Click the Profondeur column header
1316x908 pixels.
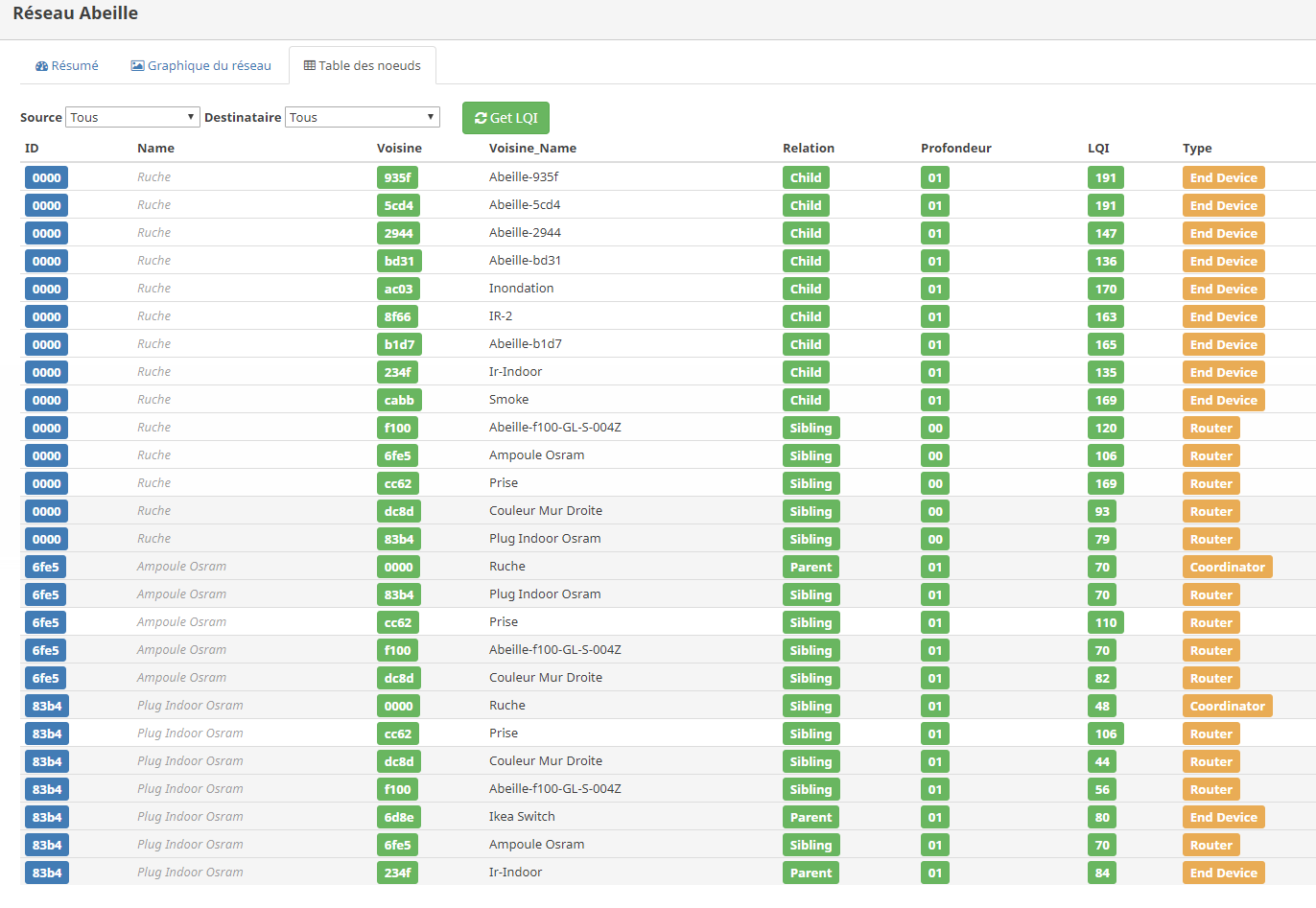click(956, 148)
